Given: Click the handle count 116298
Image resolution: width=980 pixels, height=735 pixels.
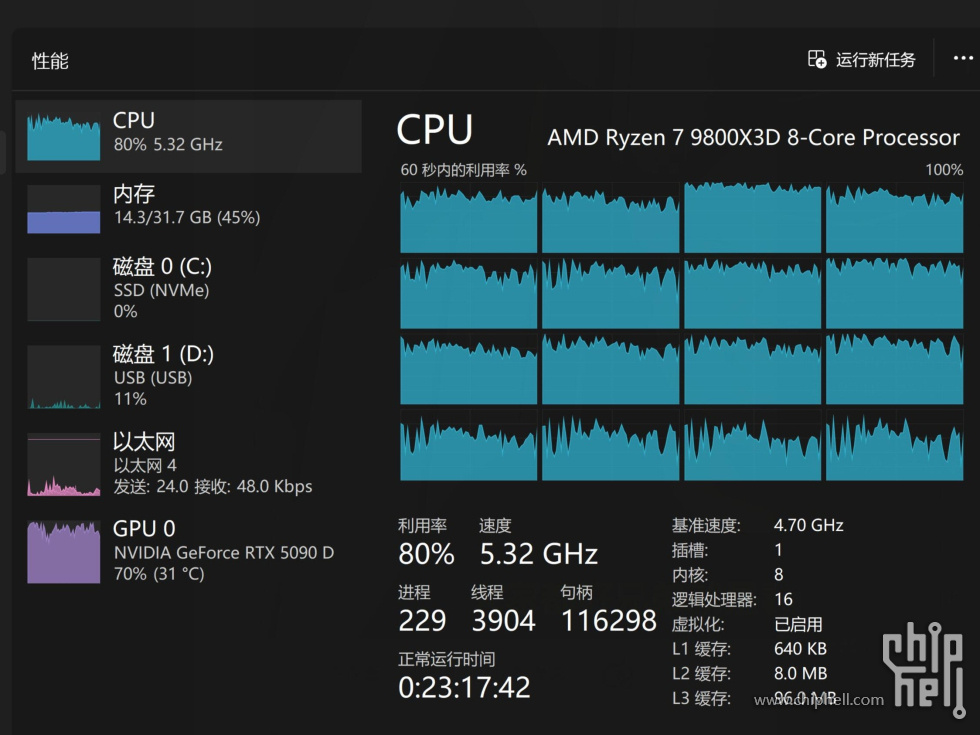Looking at the screenshot, I should pyautogui.click(x=609, y=621).
